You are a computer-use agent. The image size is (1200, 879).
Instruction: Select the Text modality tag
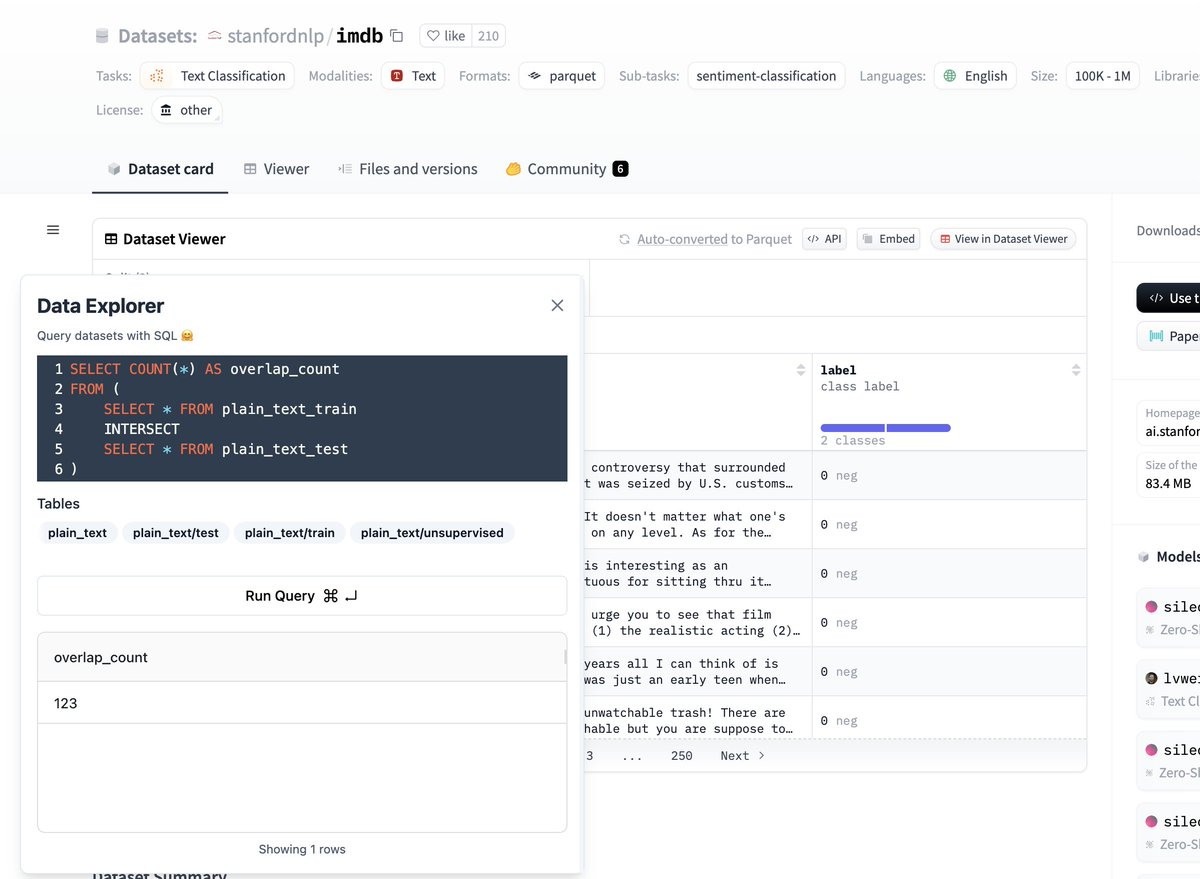413,76
